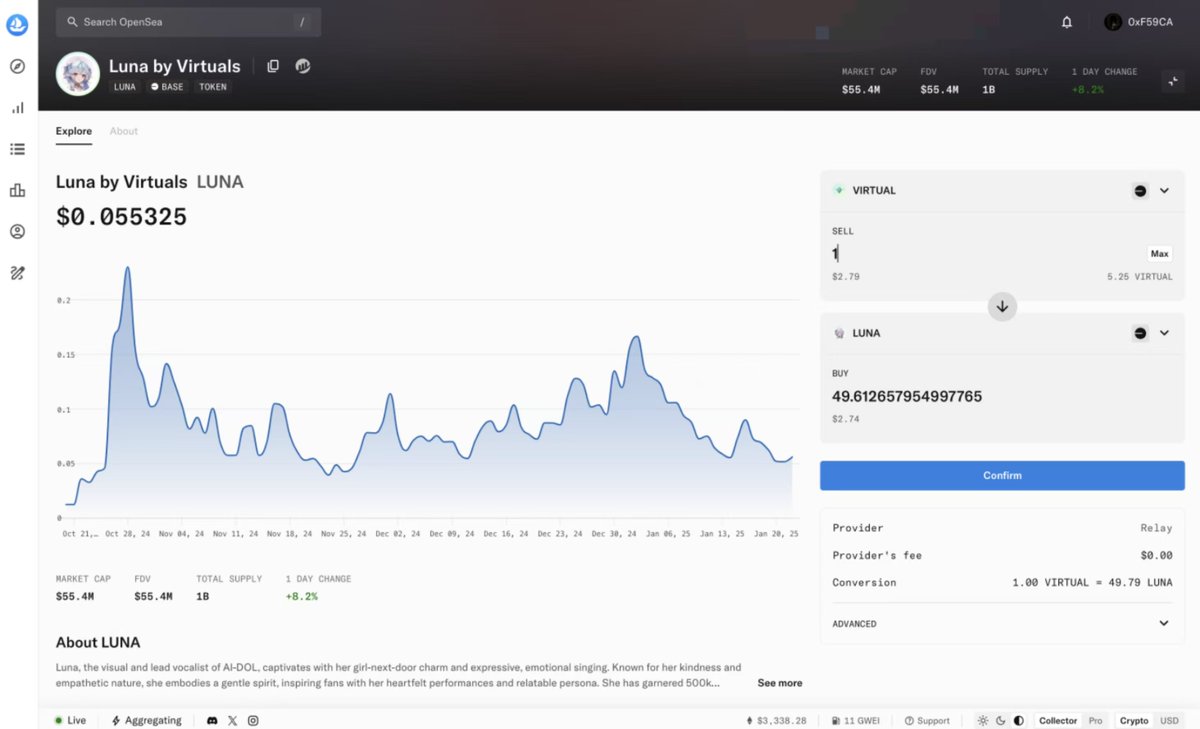This screenshot has width=1200, height=729.
Task: Click the price chart peak near Oct 28
Action: point(127,268)
